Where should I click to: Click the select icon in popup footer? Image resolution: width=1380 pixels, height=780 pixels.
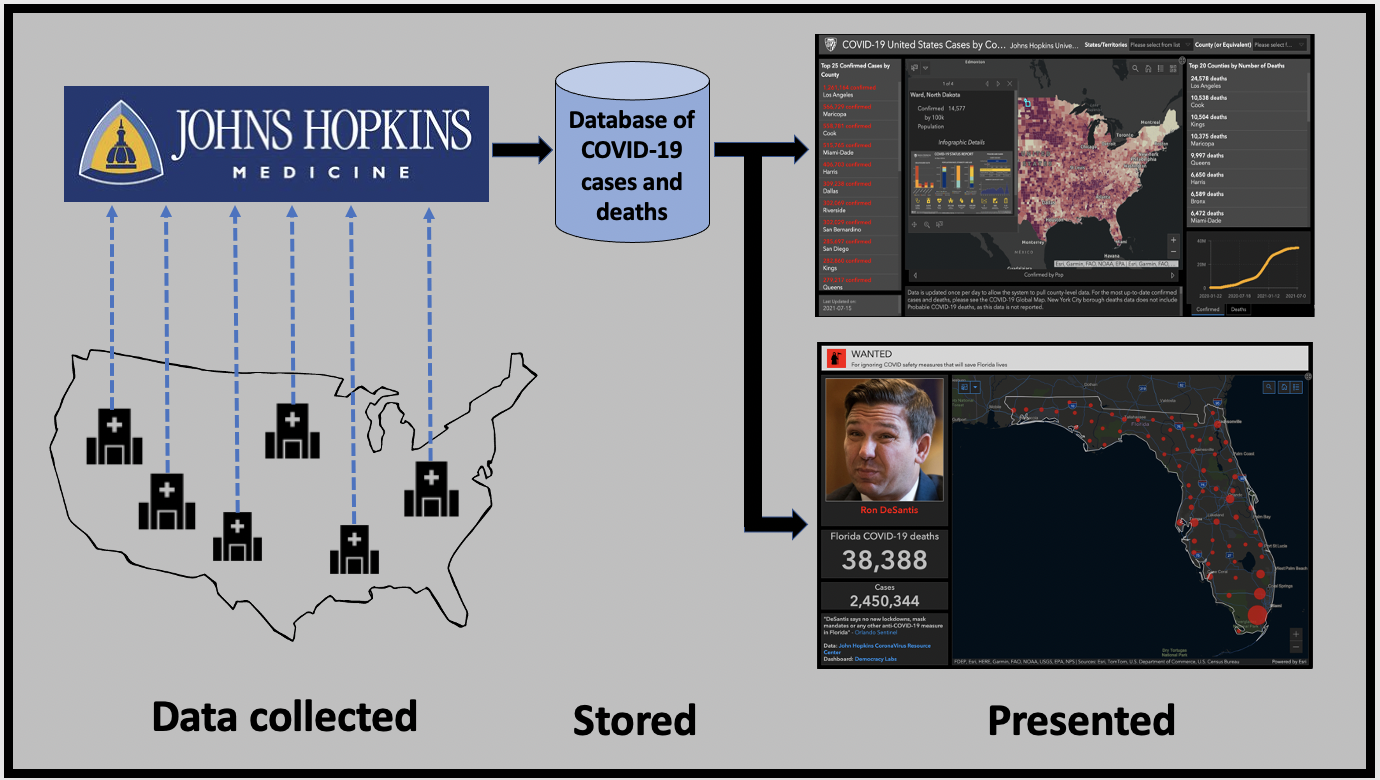point(939,224)
